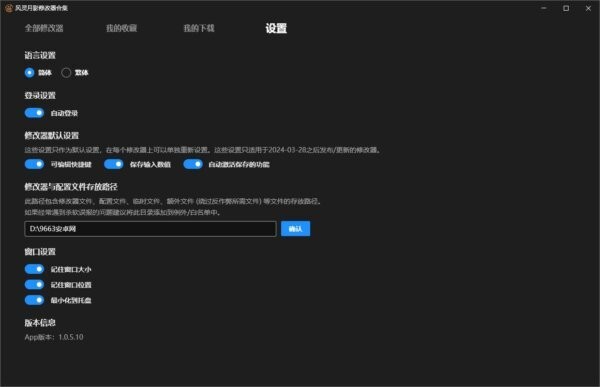
Task: Close the application window
Action: point(588,8)
